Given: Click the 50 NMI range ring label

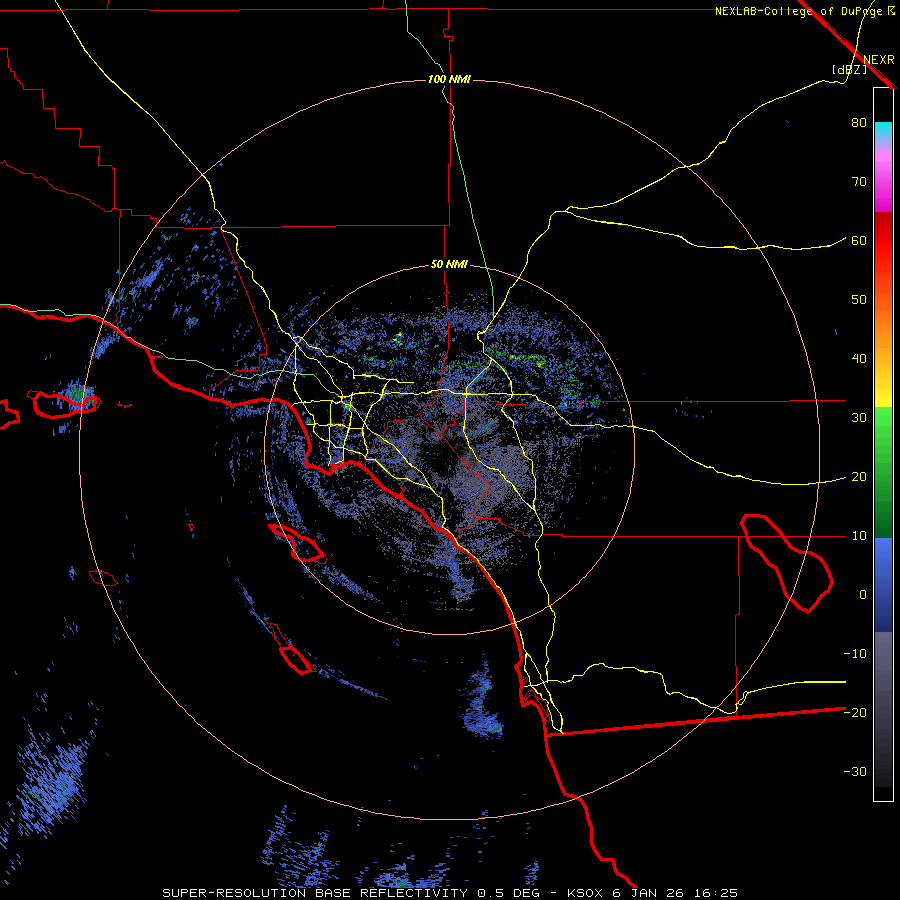Looking at the screenshot, I should point(449,265).
